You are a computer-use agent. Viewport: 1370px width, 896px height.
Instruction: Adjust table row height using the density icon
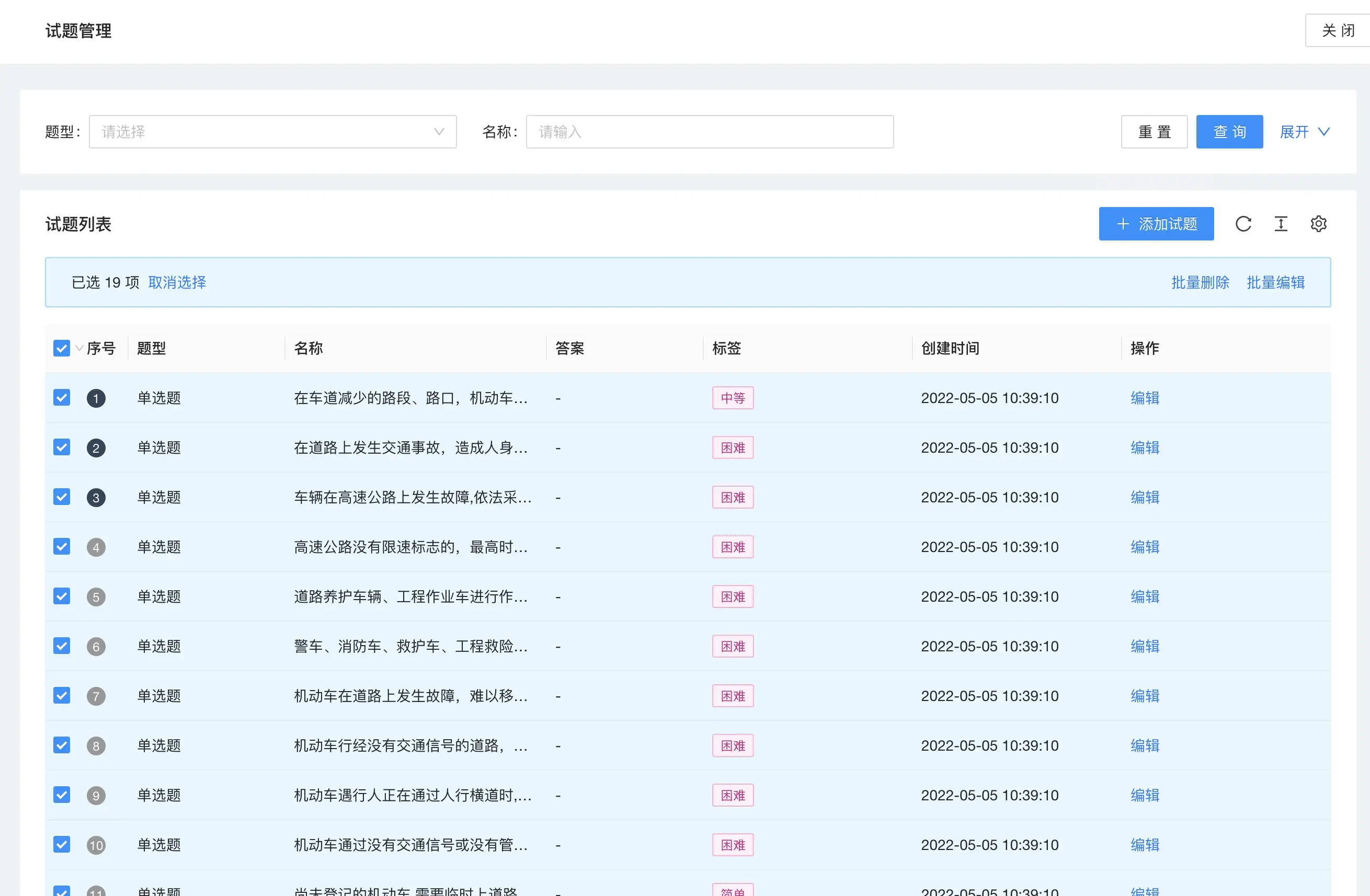1281,224
